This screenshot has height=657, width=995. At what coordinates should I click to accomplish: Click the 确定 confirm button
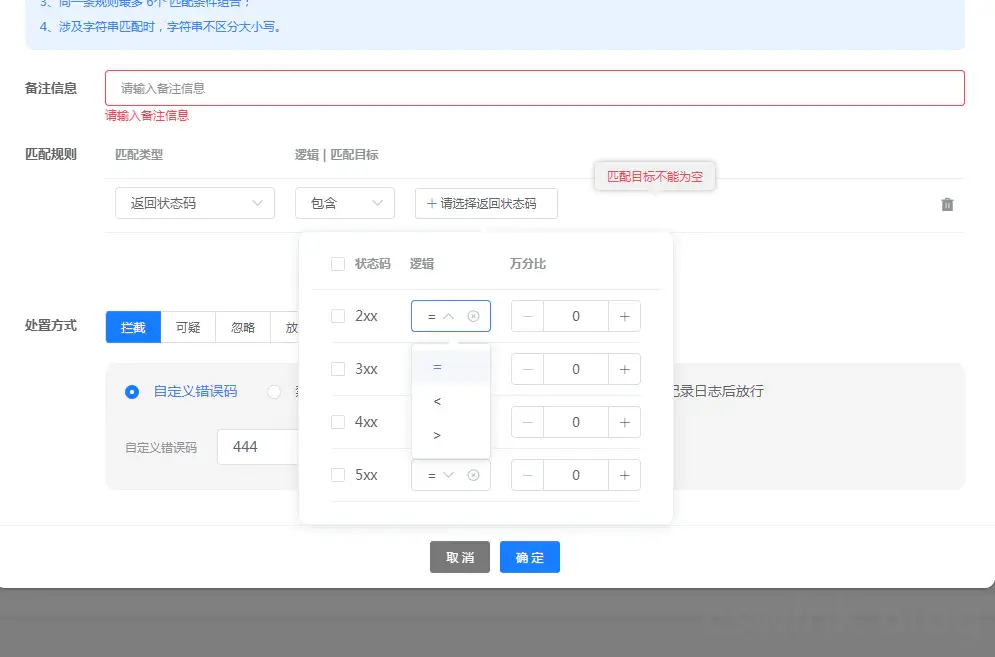click(529, 557)
